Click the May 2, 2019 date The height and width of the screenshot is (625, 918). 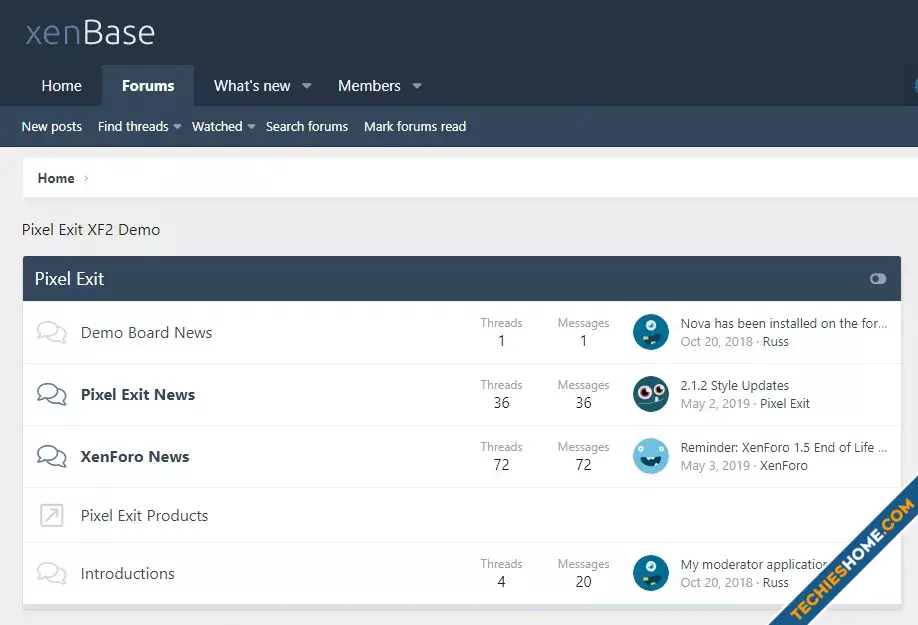coord(715,404)
